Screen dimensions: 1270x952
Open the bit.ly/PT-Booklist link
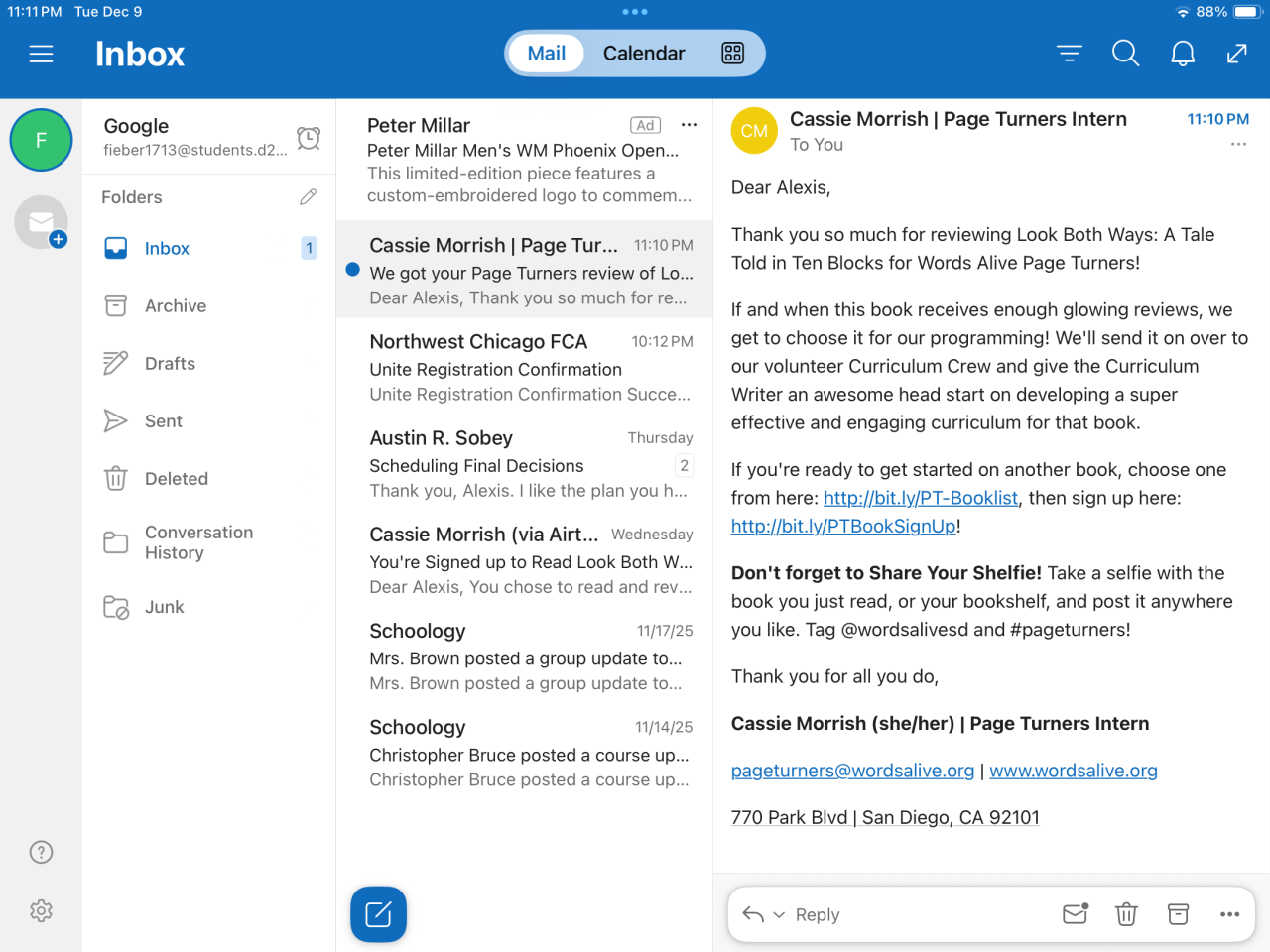(x=921, y=498)
